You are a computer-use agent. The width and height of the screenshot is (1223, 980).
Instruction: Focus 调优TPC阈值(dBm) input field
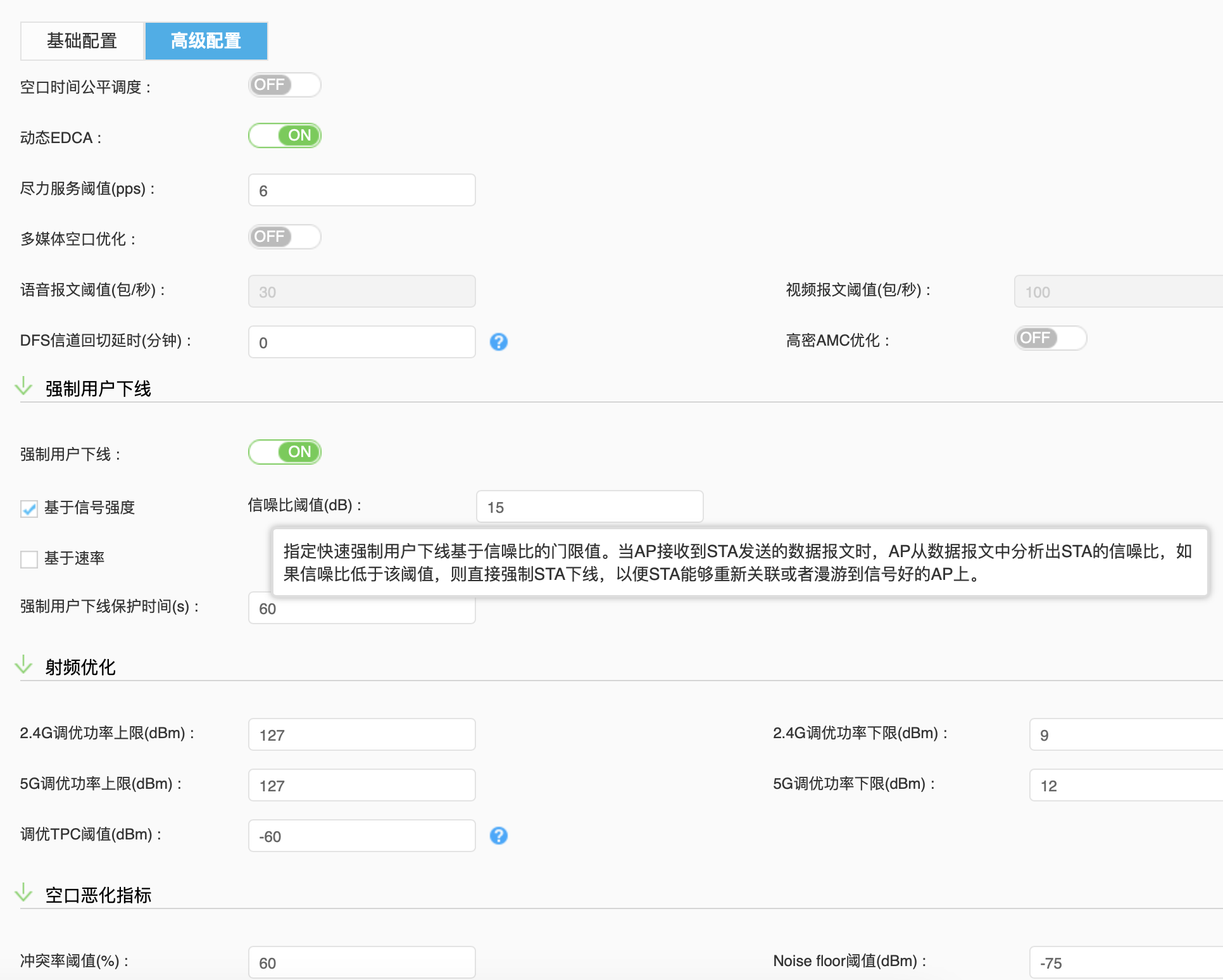[x=362, y=836]
